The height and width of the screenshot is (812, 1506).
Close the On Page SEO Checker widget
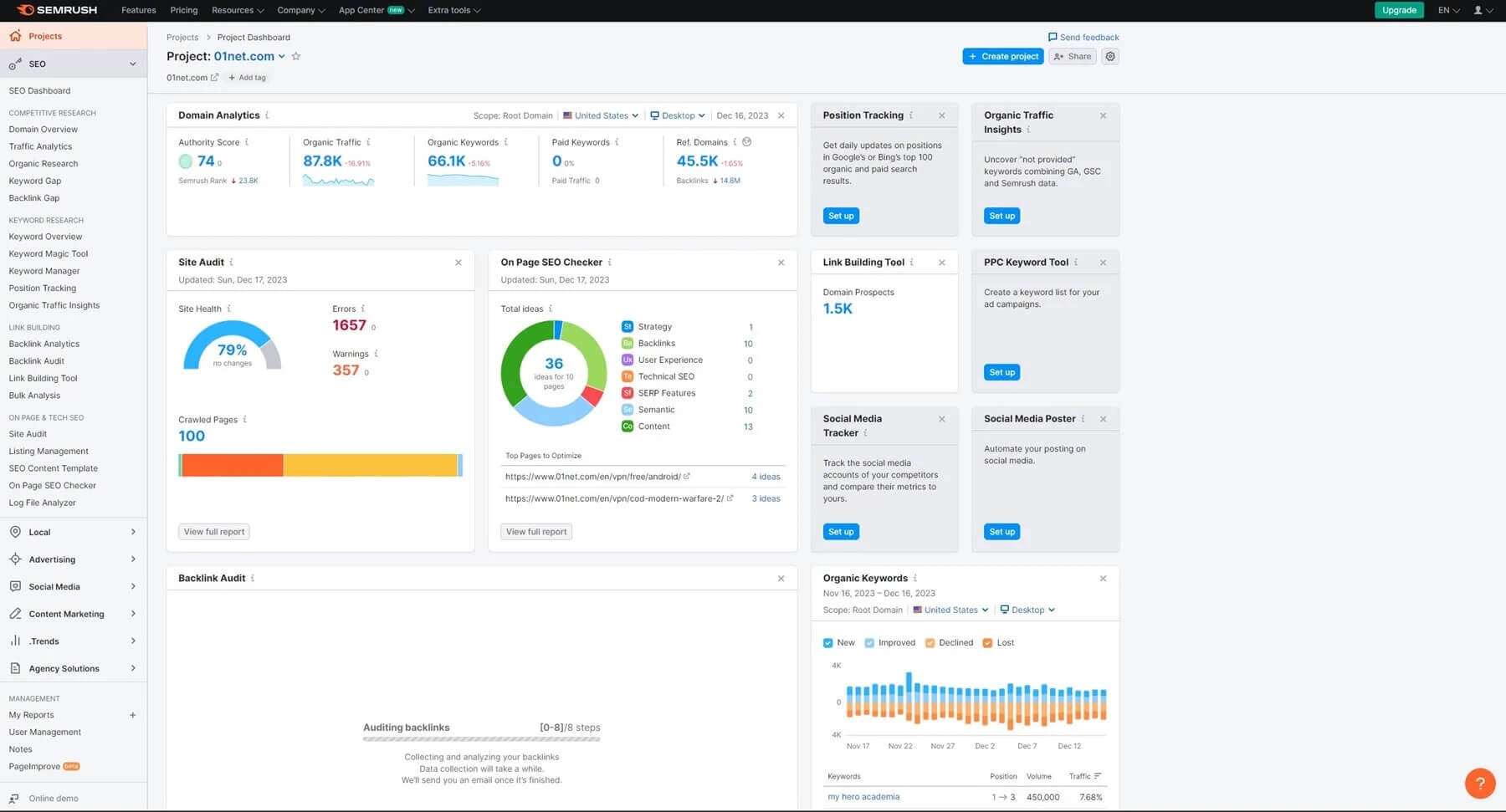[781, 263]
